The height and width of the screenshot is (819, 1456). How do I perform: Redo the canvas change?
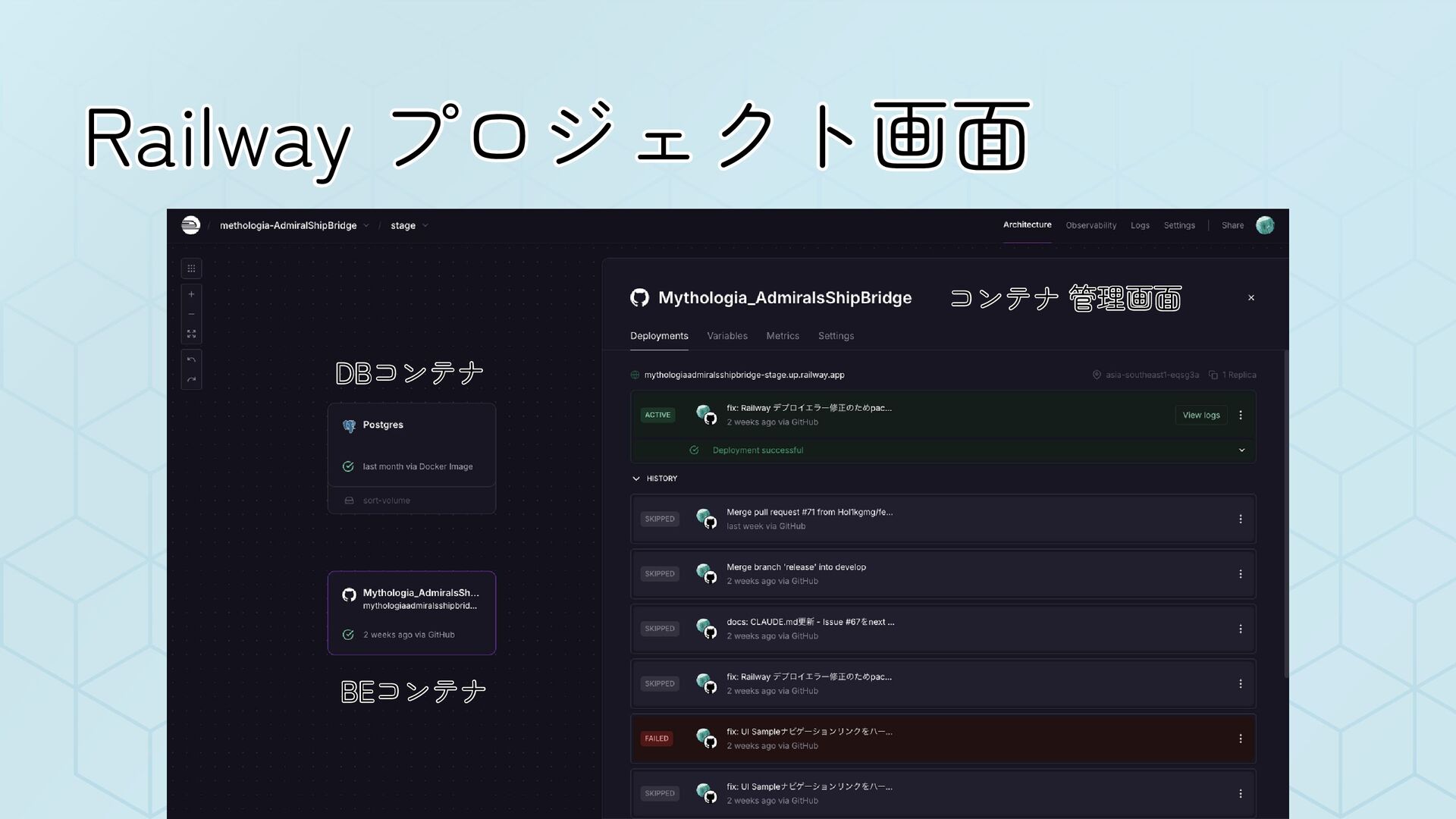click(x=191, y=379)
